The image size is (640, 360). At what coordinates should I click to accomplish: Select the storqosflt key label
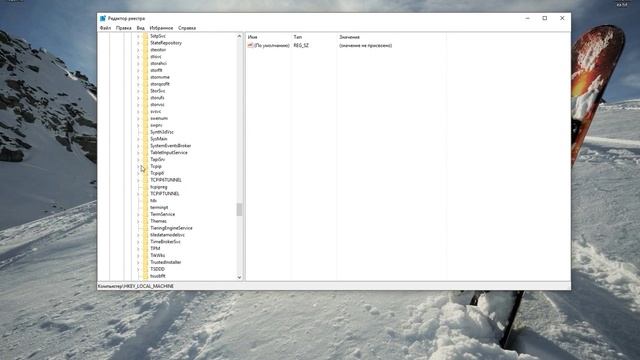click(x=160, y=84)
